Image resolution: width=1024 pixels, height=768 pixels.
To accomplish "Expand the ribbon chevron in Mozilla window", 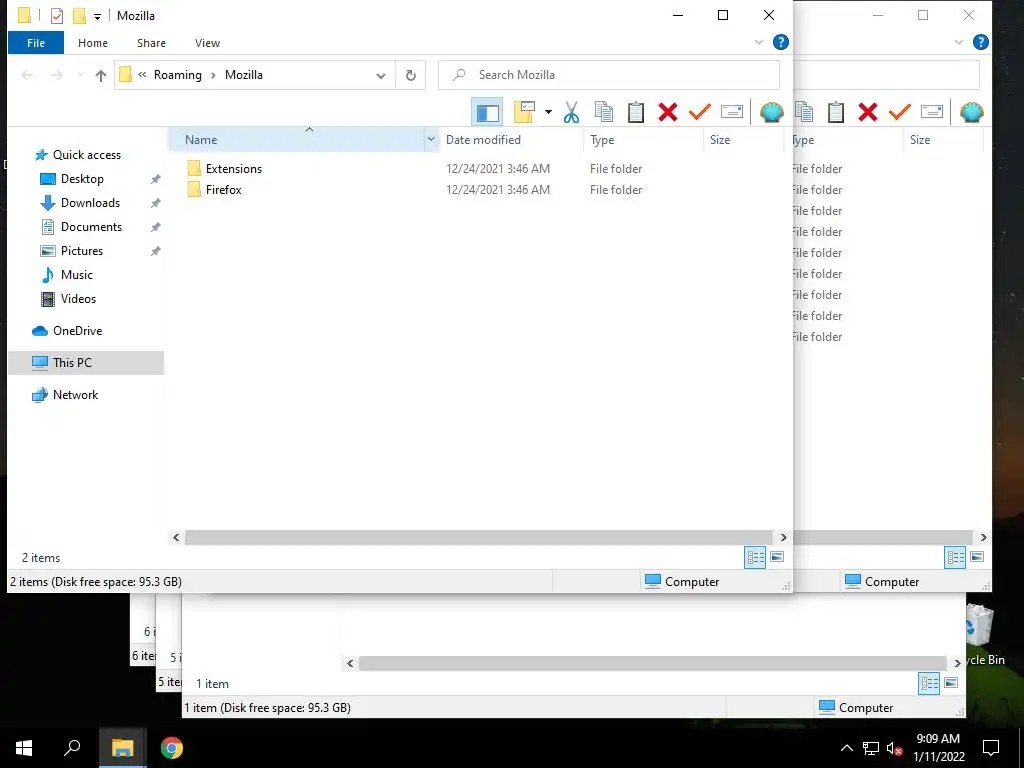I will (759, 42).
